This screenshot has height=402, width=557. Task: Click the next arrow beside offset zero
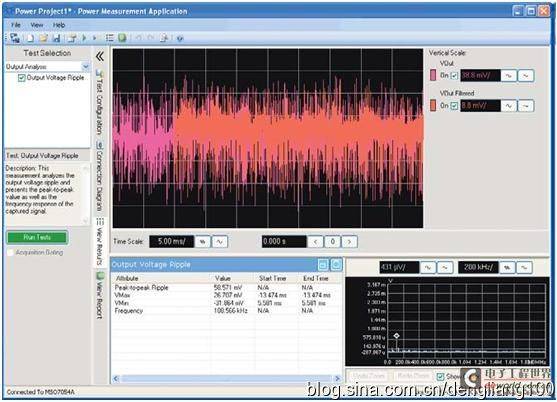click(349, 242)
